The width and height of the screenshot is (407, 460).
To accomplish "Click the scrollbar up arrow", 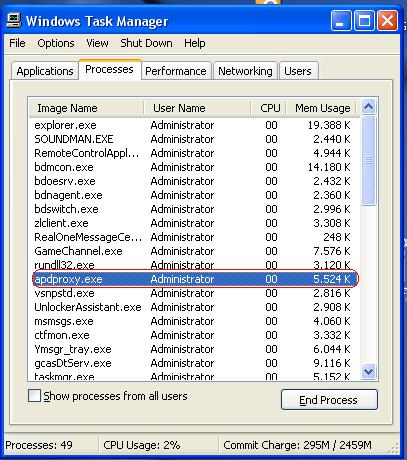I will click(x=368, y=107).
